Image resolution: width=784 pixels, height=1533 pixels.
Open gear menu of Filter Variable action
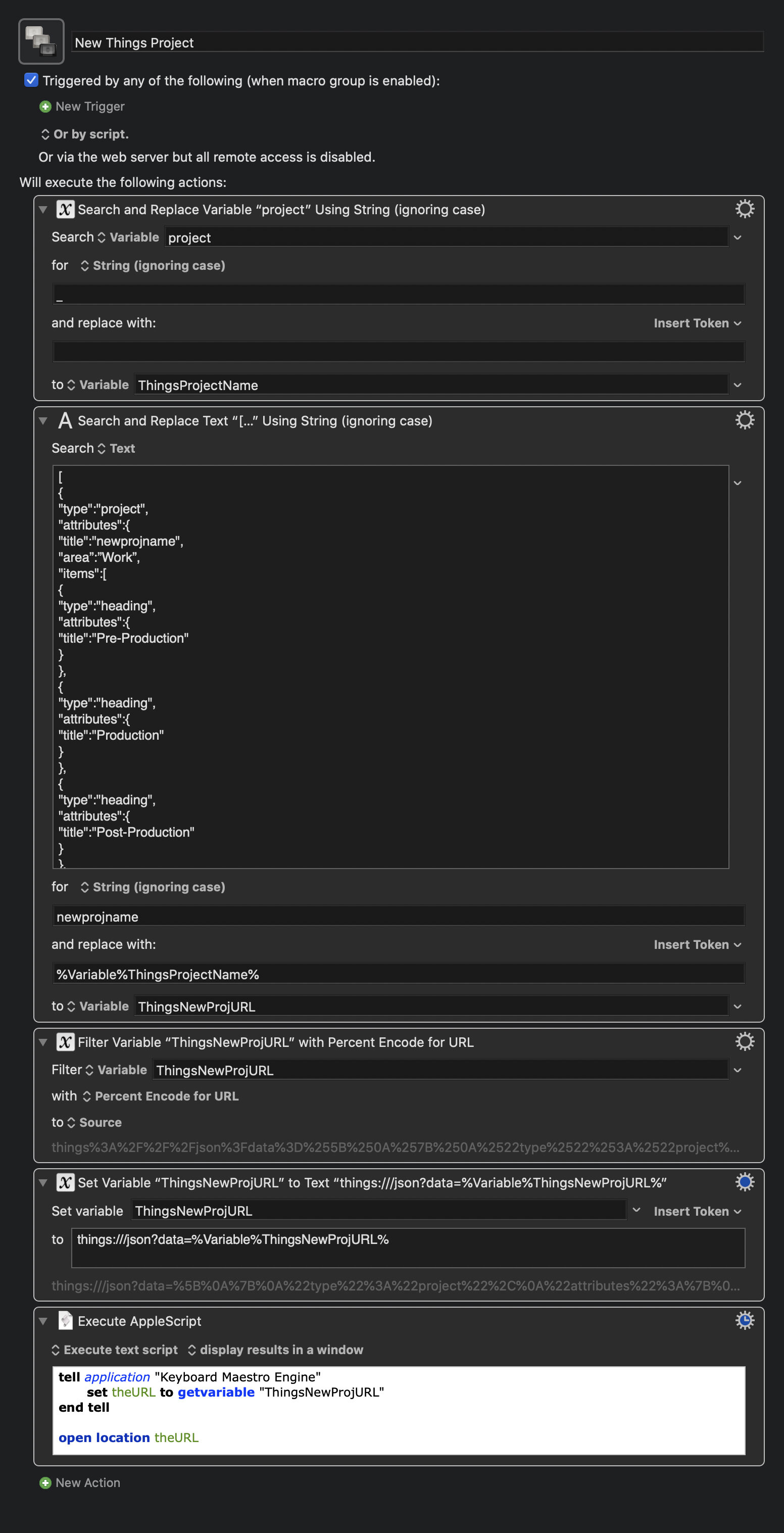744,1041
